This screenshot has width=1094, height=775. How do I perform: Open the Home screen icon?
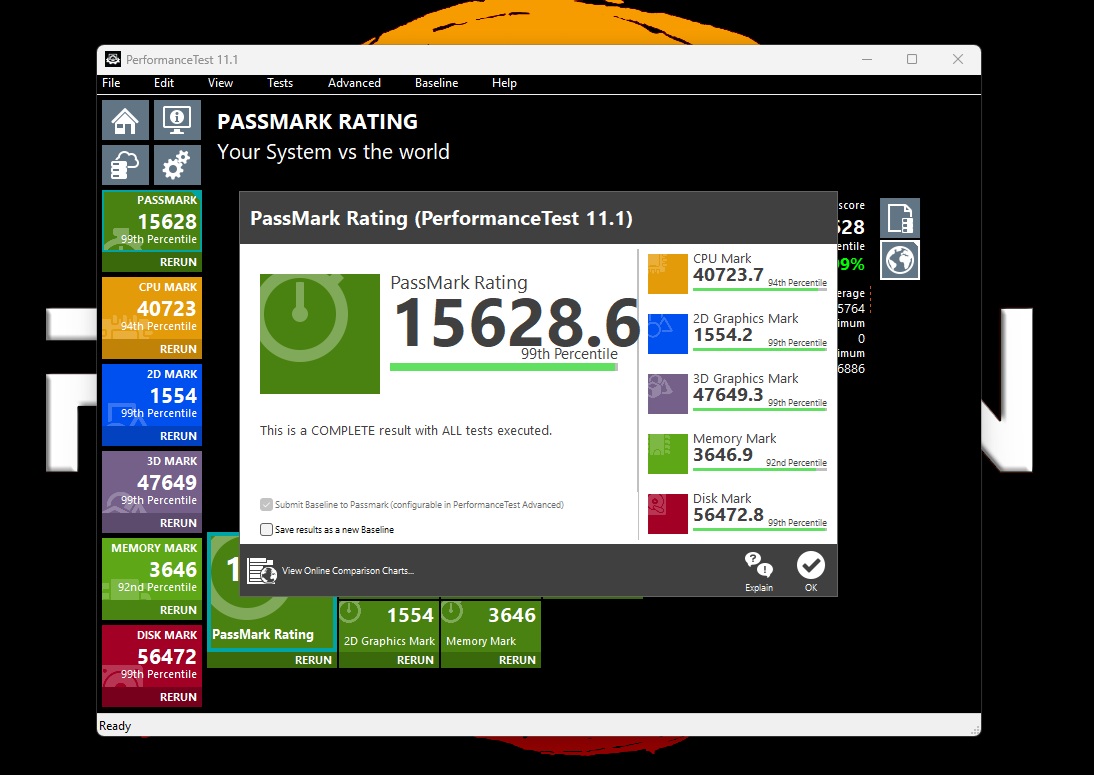pos(126,120)
